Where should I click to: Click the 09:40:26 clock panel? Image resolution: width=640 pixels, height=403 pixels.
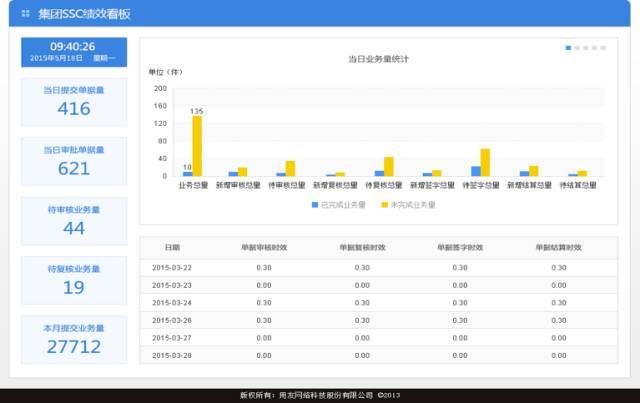click(74, 52)
